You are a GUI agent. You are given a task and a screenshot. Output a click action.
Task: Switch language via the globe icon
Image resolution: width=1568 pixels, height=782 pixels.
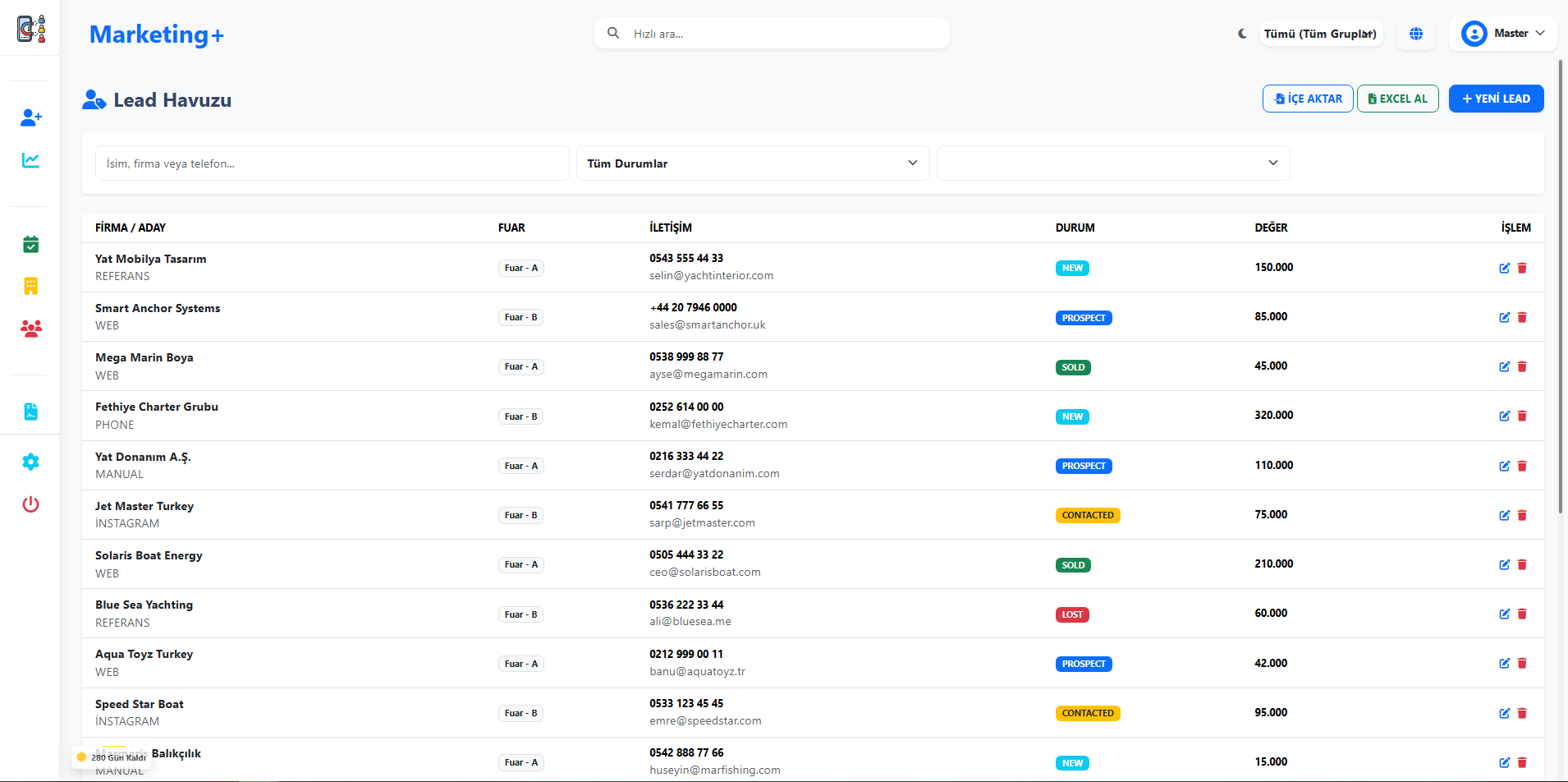(1415, 34)
